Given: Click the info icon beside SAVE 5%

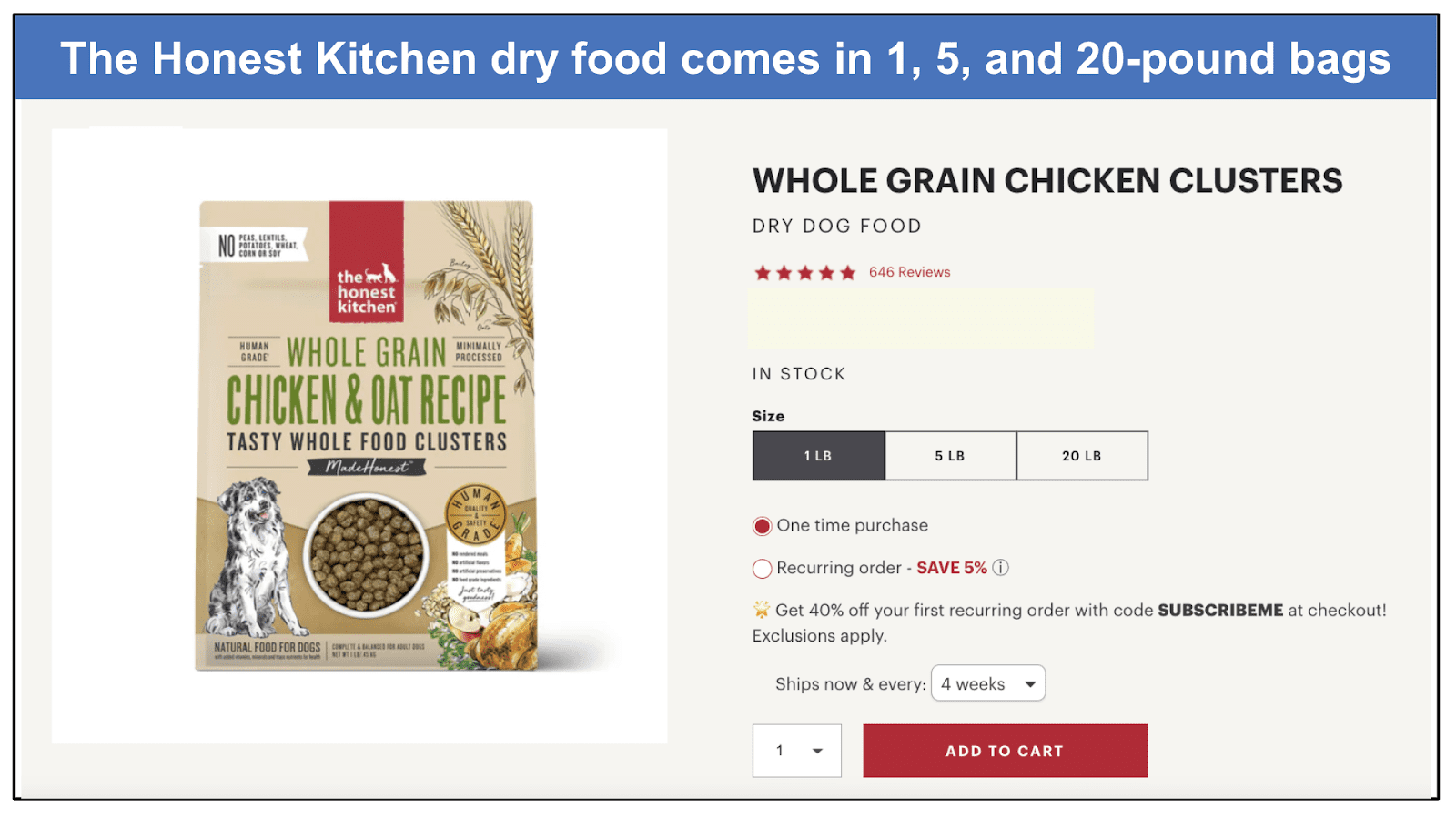Looking at the screenshot, I should point(1000,568).
